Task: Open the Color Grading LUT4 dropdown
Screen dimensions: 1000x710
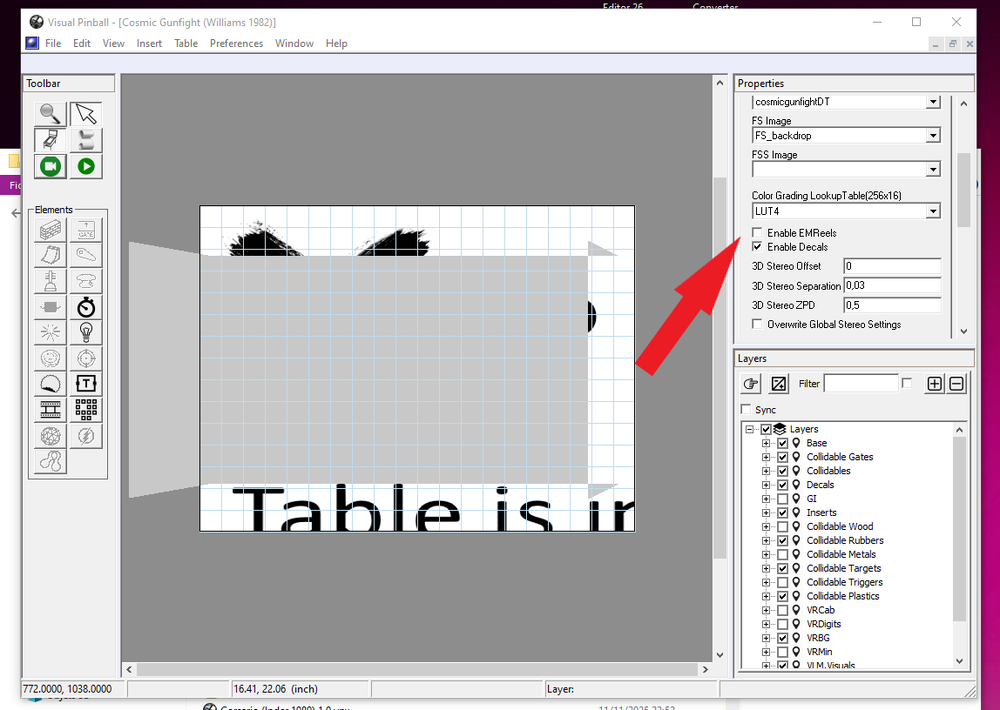Action: (x=934, y=211)
